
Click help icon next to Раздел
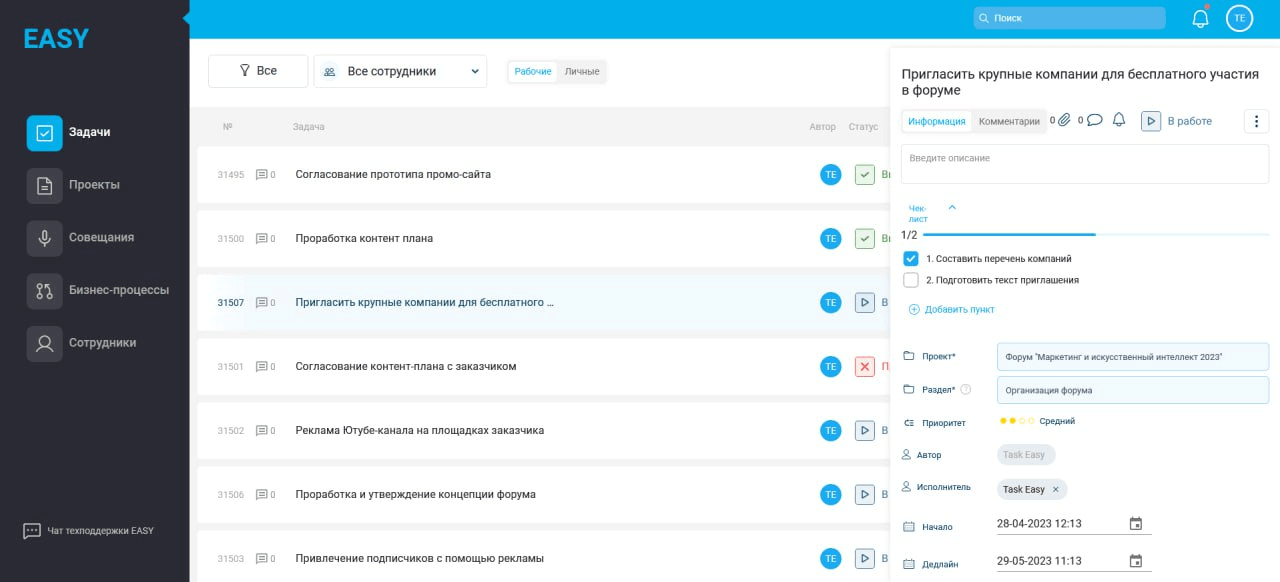pyautogui.click(x=966, y=390)
